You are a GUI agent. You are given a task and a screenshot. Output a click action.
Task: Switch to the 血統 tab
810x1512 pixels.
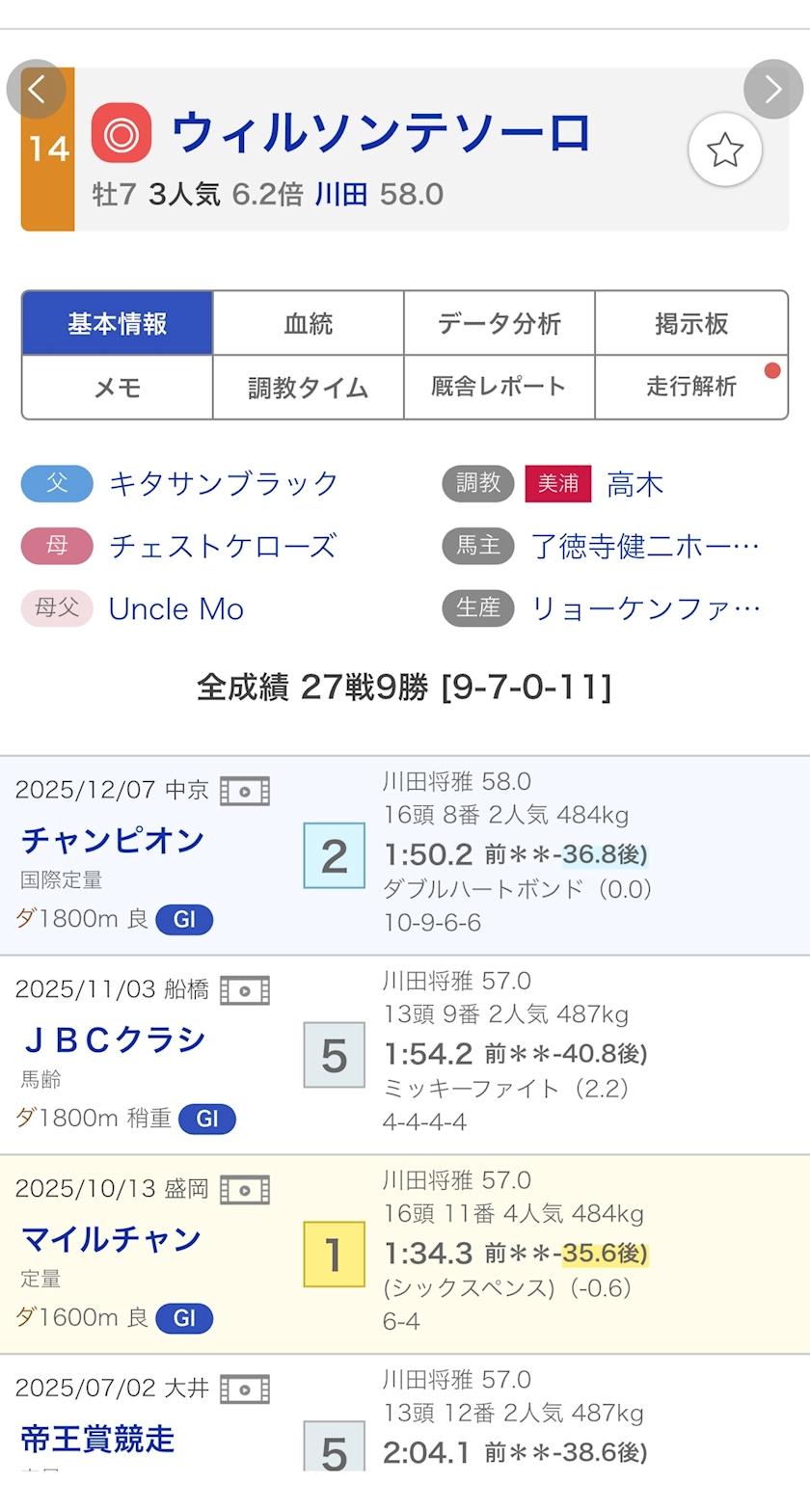pos(308,324)
